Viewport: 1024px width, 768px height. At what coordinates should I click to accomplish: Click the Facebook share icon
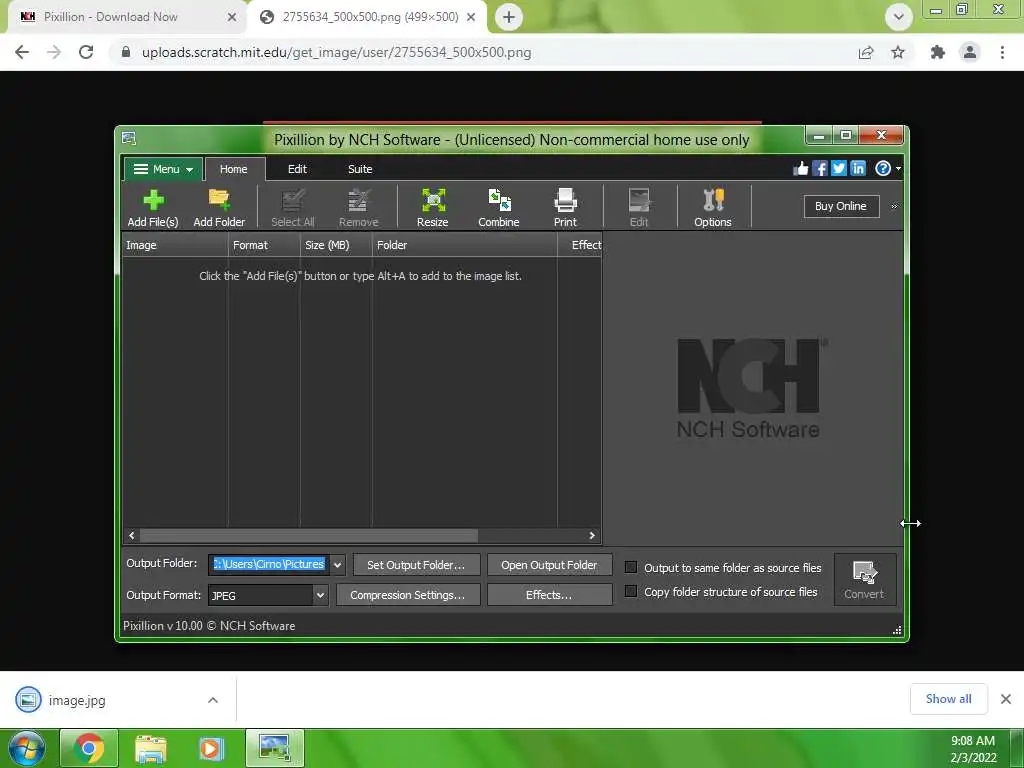[x=820, y=168]
